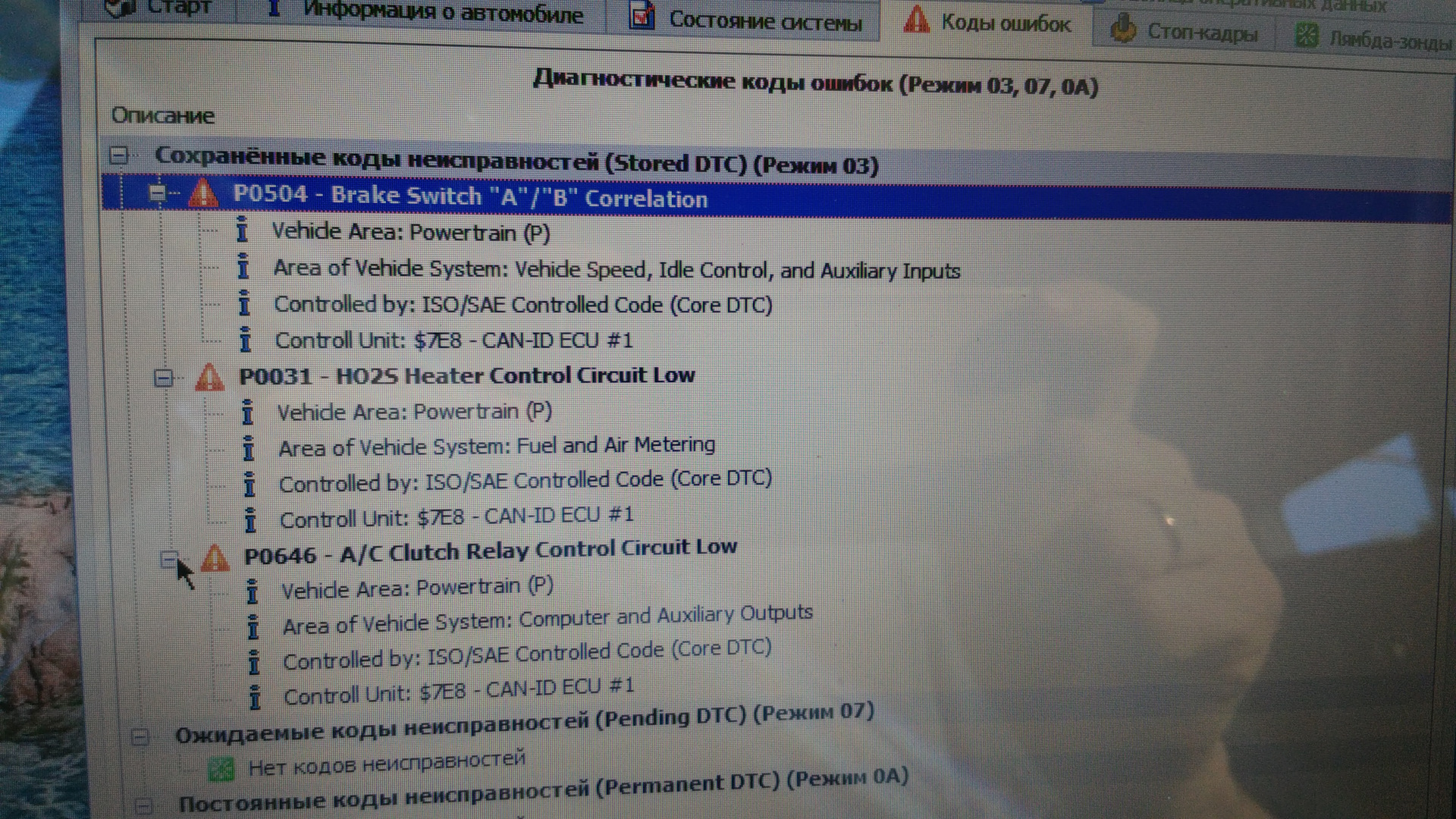Click the Коды ошибок warning triangle icon
This screenshot has height=819, width=1456.
(916, 20)
